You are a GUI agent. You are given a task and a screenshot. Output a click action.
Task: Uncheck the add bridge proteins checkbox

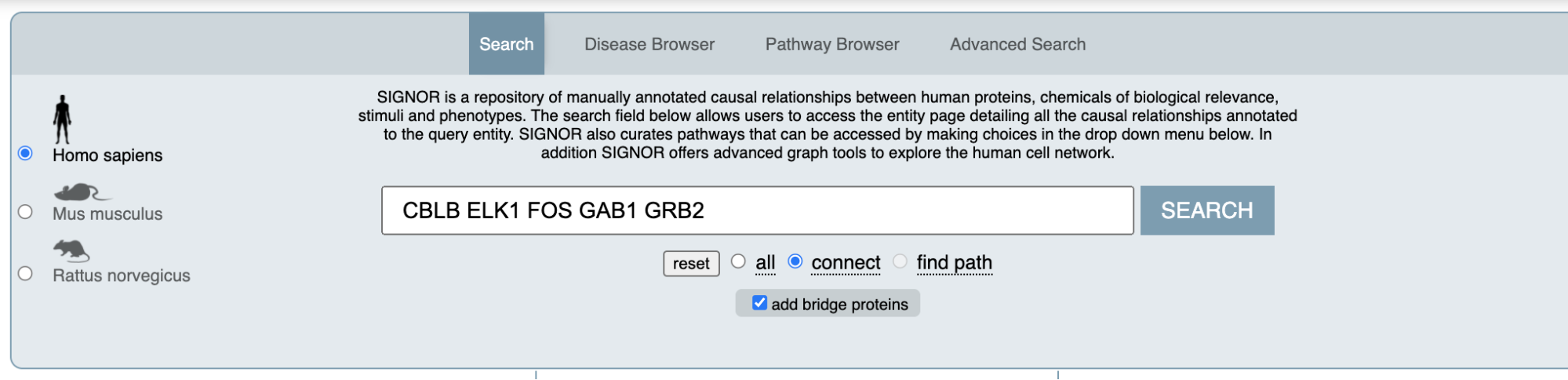tap(759, 303)
